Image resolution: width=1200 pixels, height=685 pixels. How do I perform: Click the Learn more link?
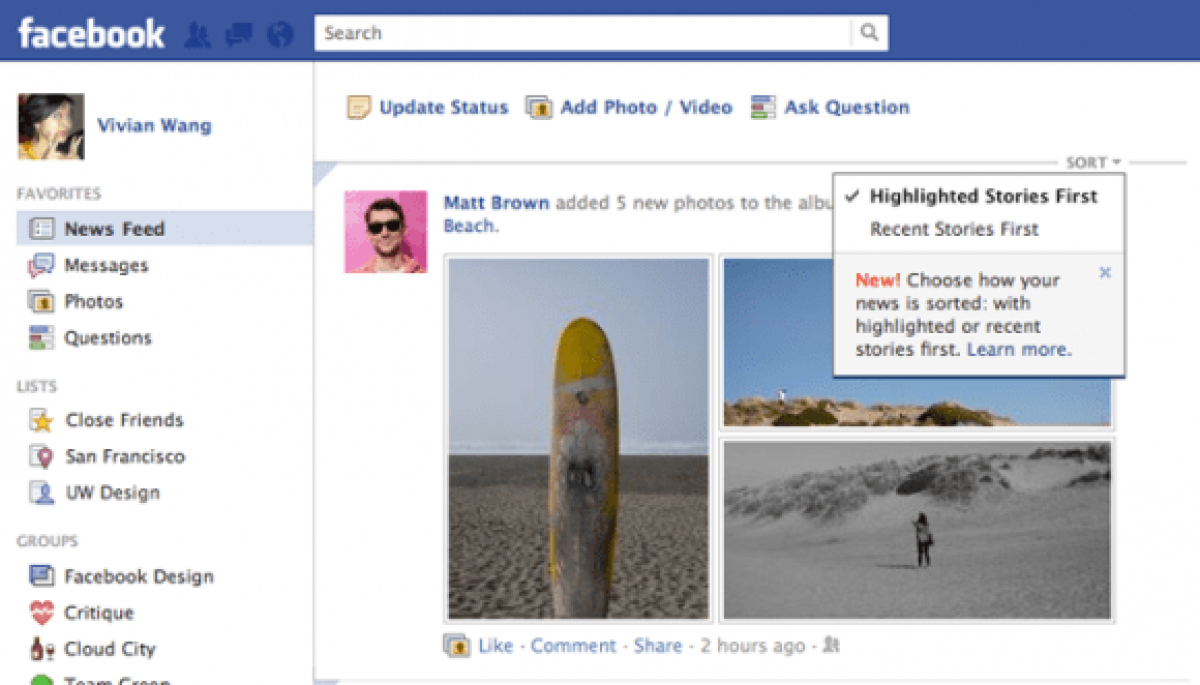(x=1019, y=349)
